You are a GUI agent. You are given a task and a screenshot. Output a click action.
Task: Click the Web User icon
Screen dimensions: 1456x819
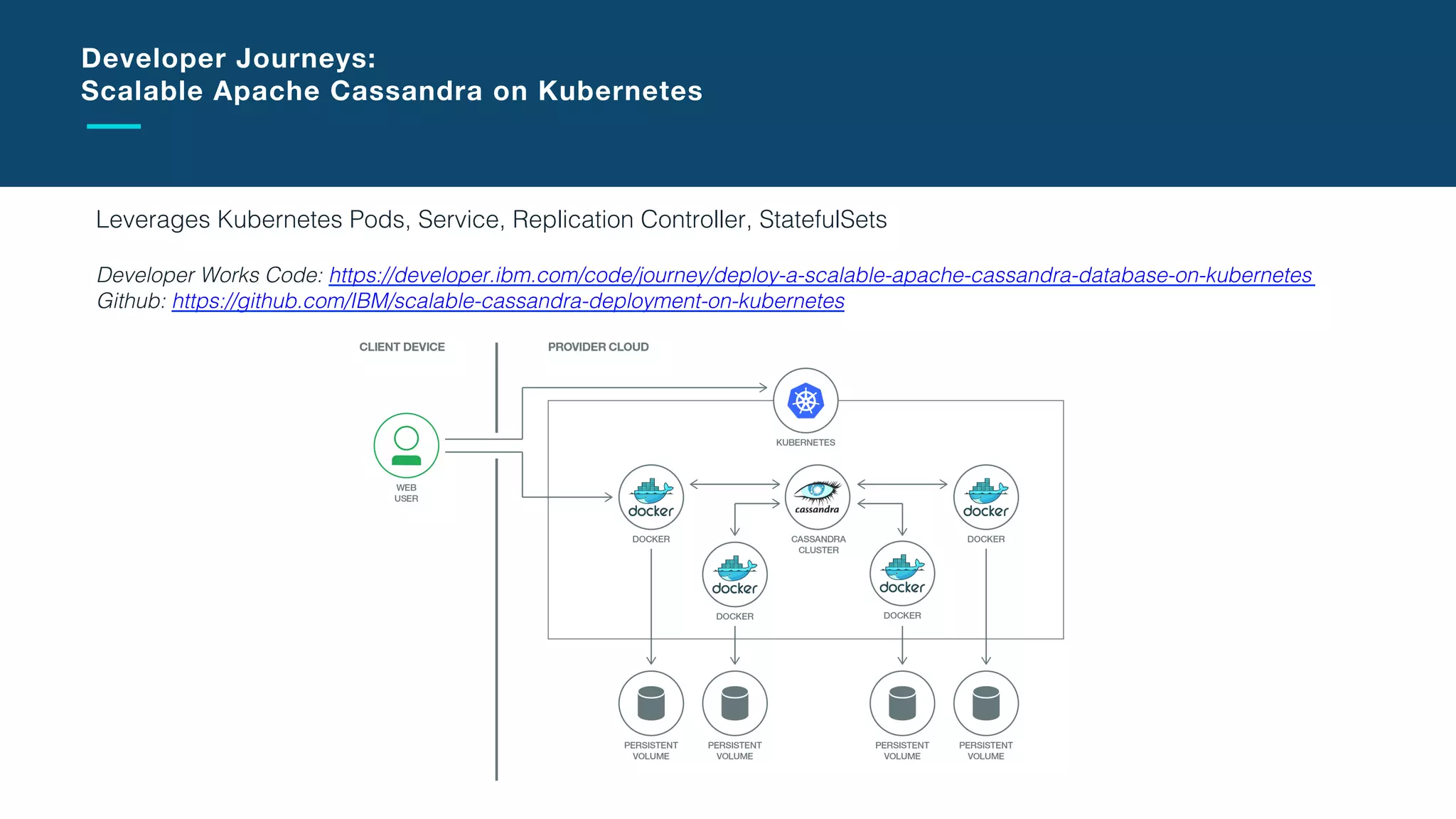coord(406,446)
